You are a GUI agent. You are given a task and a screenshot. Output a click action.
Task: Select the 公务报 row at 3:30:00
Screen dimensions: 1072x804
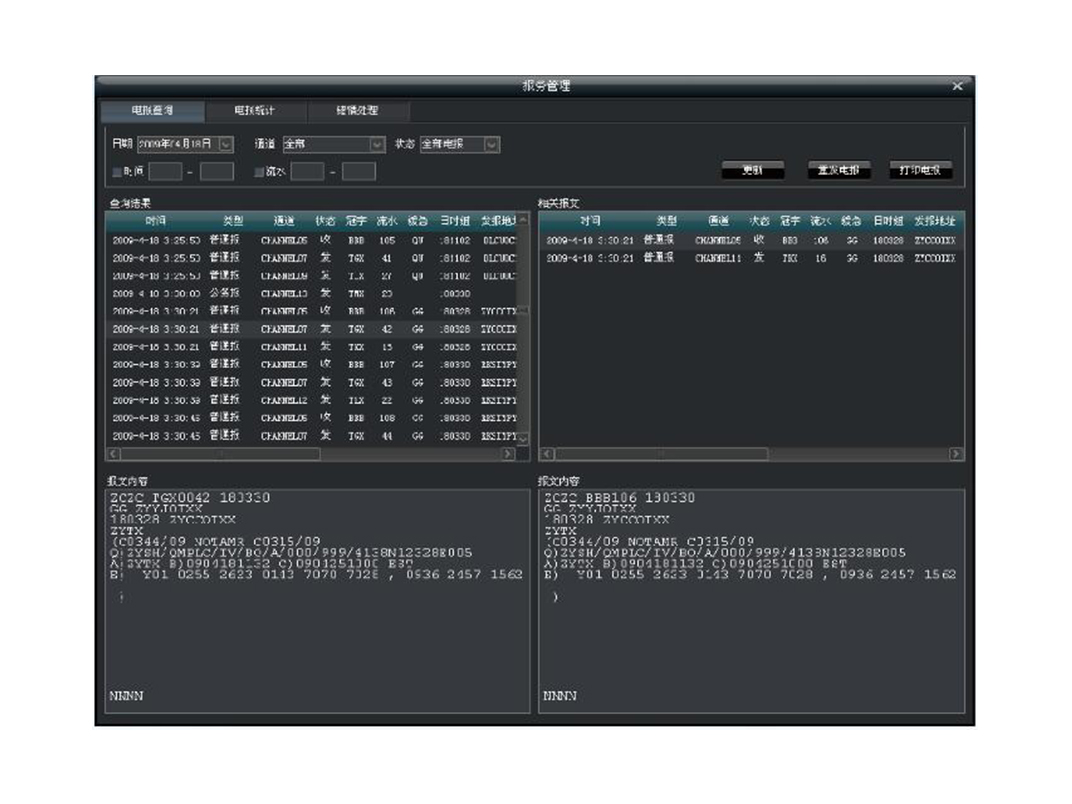(312, 294)
